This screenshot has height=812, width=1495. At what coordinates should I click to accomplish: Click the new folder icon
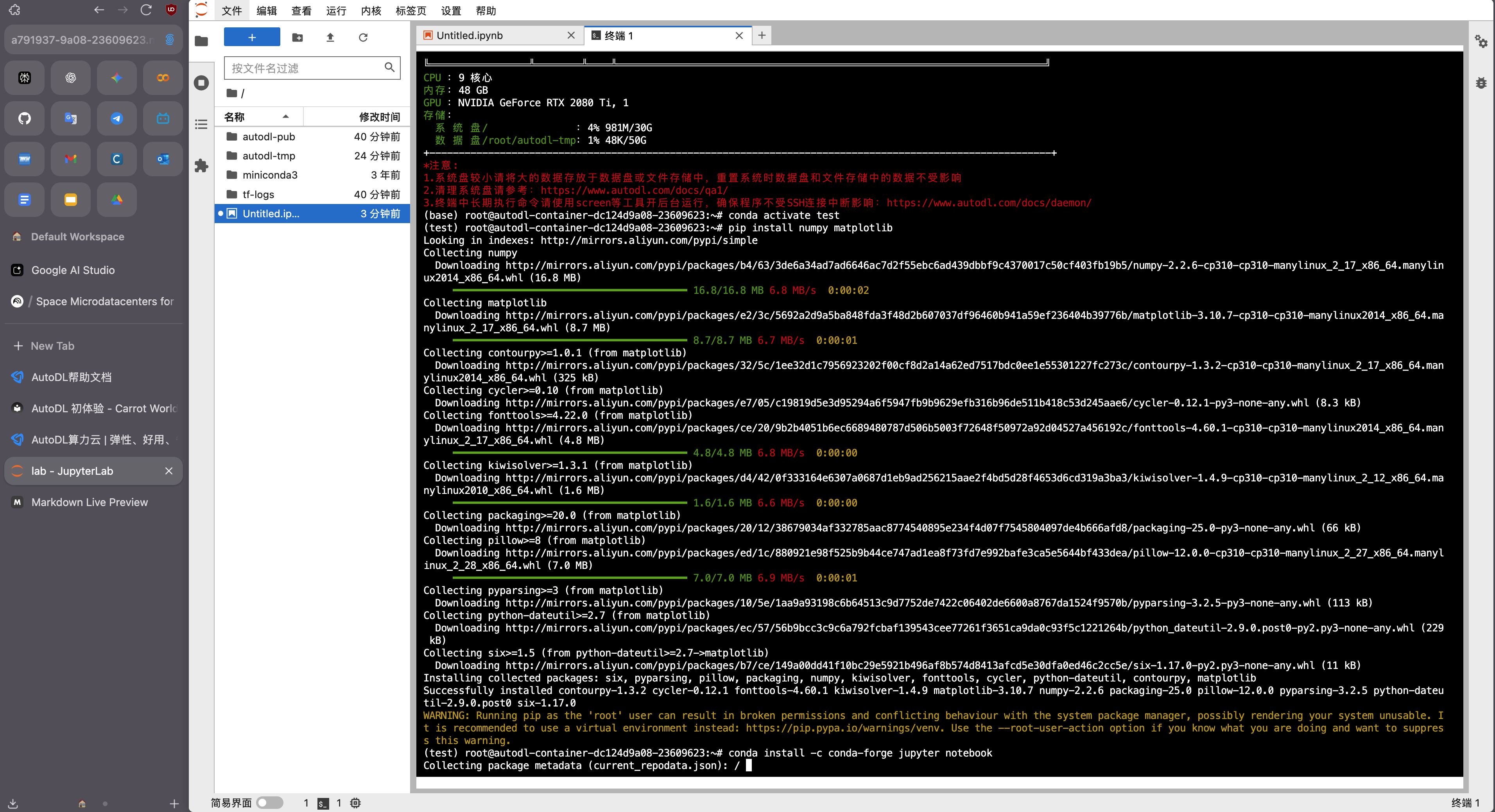click(297, 37)
